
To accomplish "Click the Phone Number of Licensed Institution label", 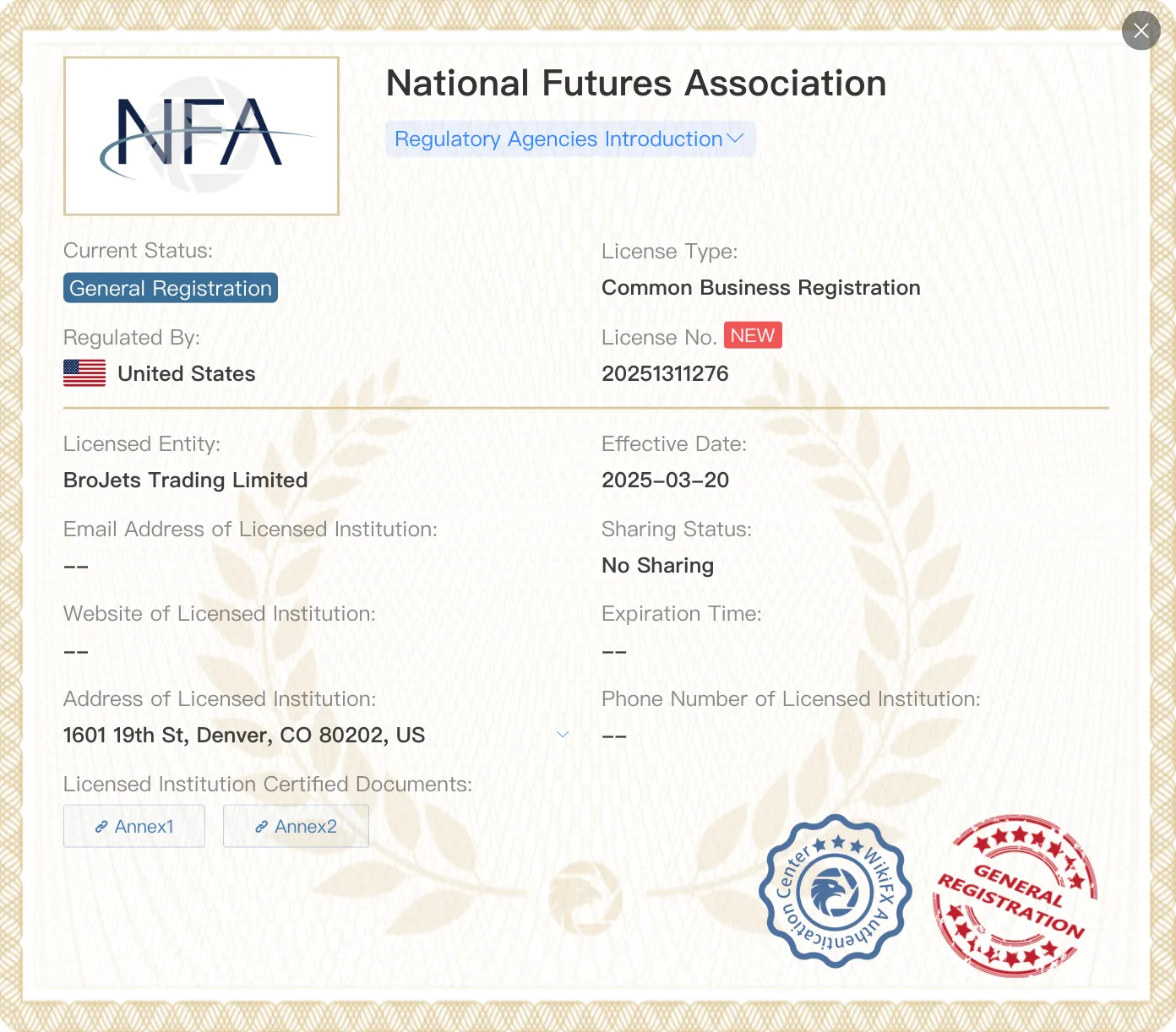I will coord(791,698).
